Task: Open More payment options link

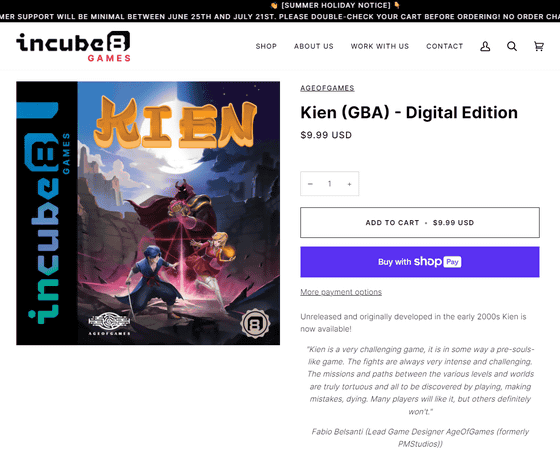Action: pyautogui.click(x=341, y=292)
